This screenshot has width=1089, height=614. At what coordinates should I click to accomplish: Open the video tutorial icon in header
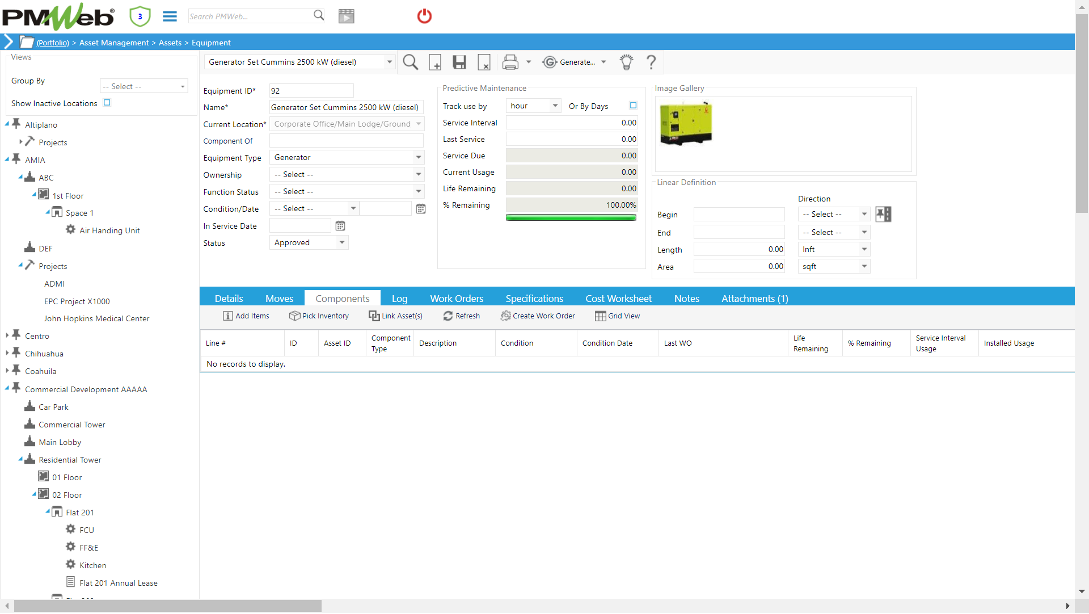point(347,16)
